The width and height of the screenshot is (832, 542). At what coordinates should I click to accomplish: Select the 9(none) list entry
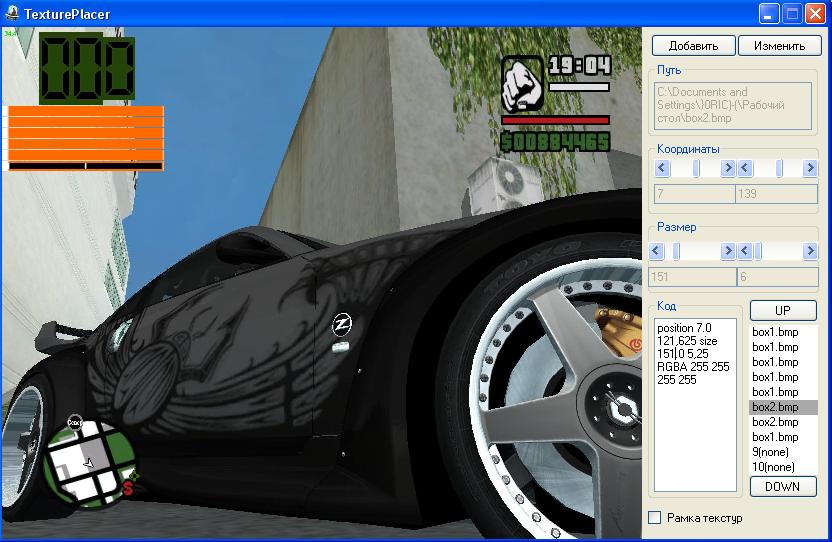tap(783, 452)
